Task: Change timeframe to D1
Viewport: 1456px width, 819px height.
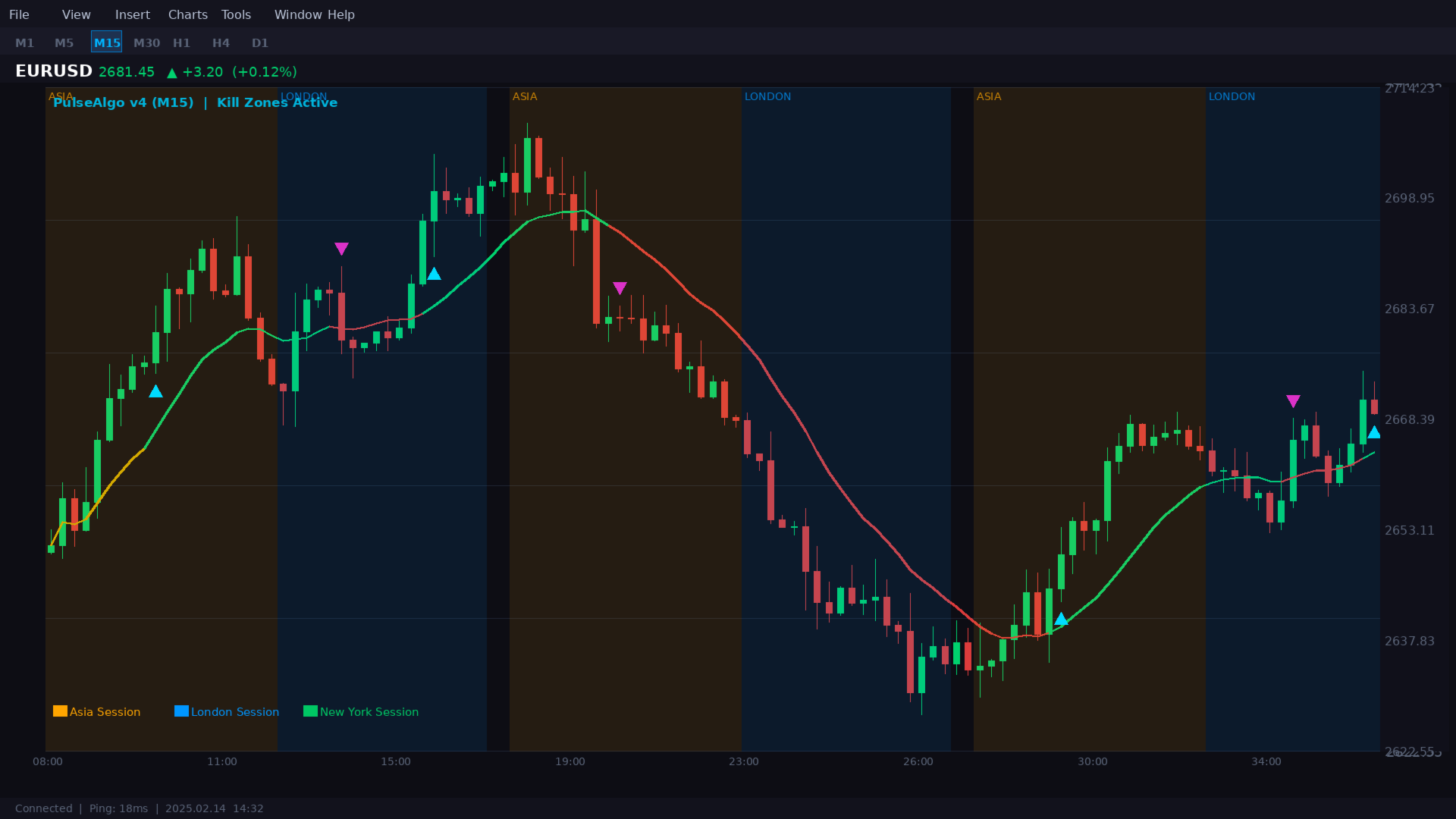Action: (x=260, y=43)
